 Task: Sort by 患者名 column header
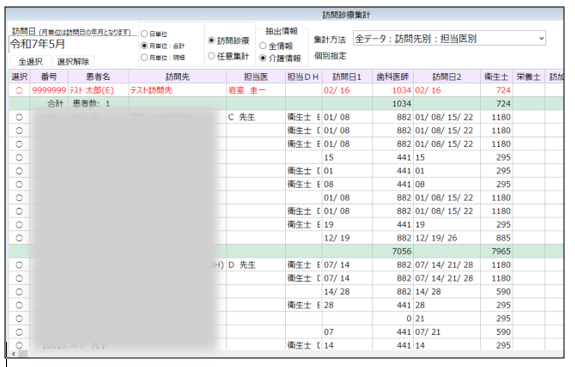click(x=98, y=77)
